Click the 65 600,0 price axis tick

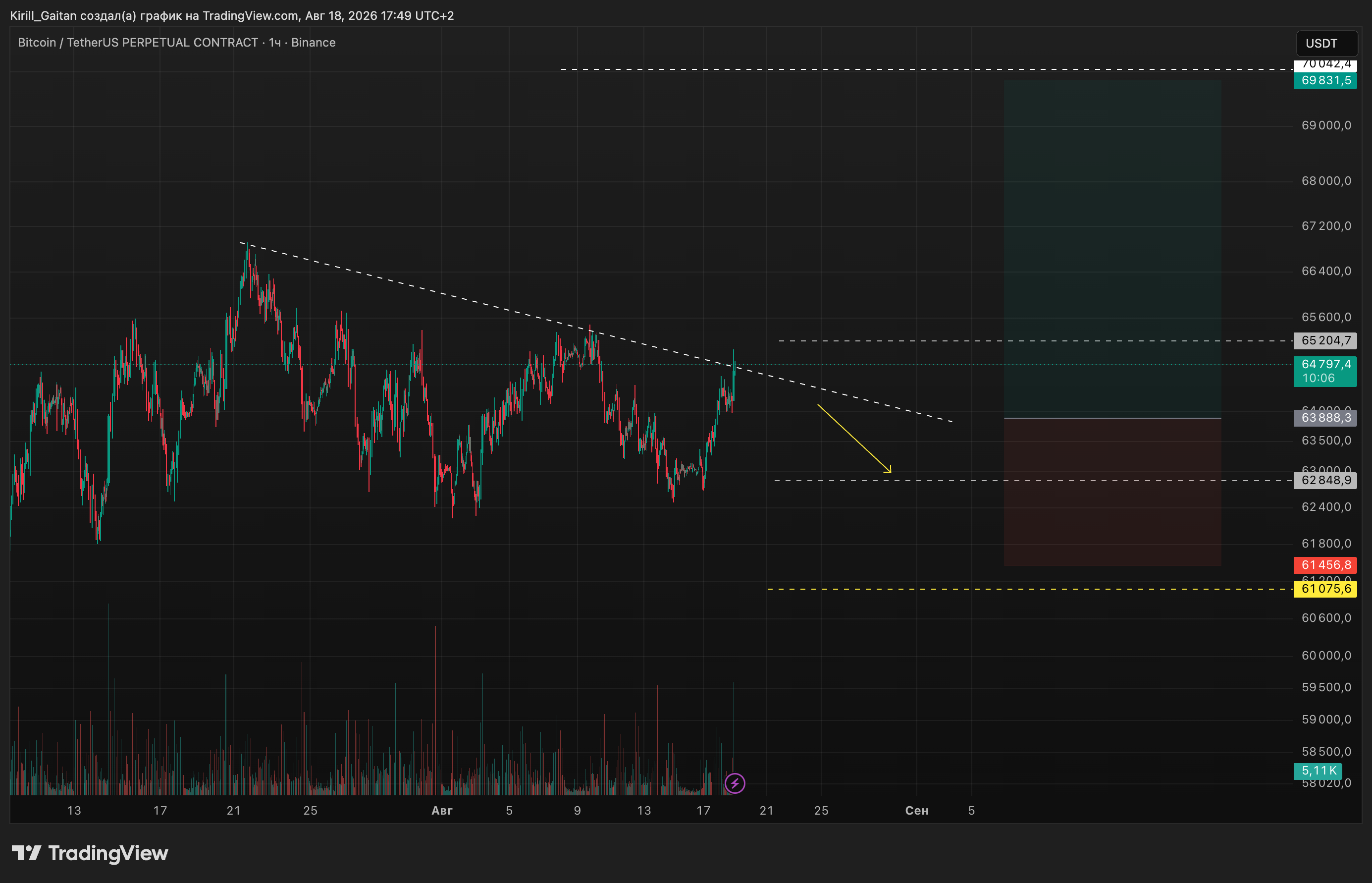pos(1326,317)
